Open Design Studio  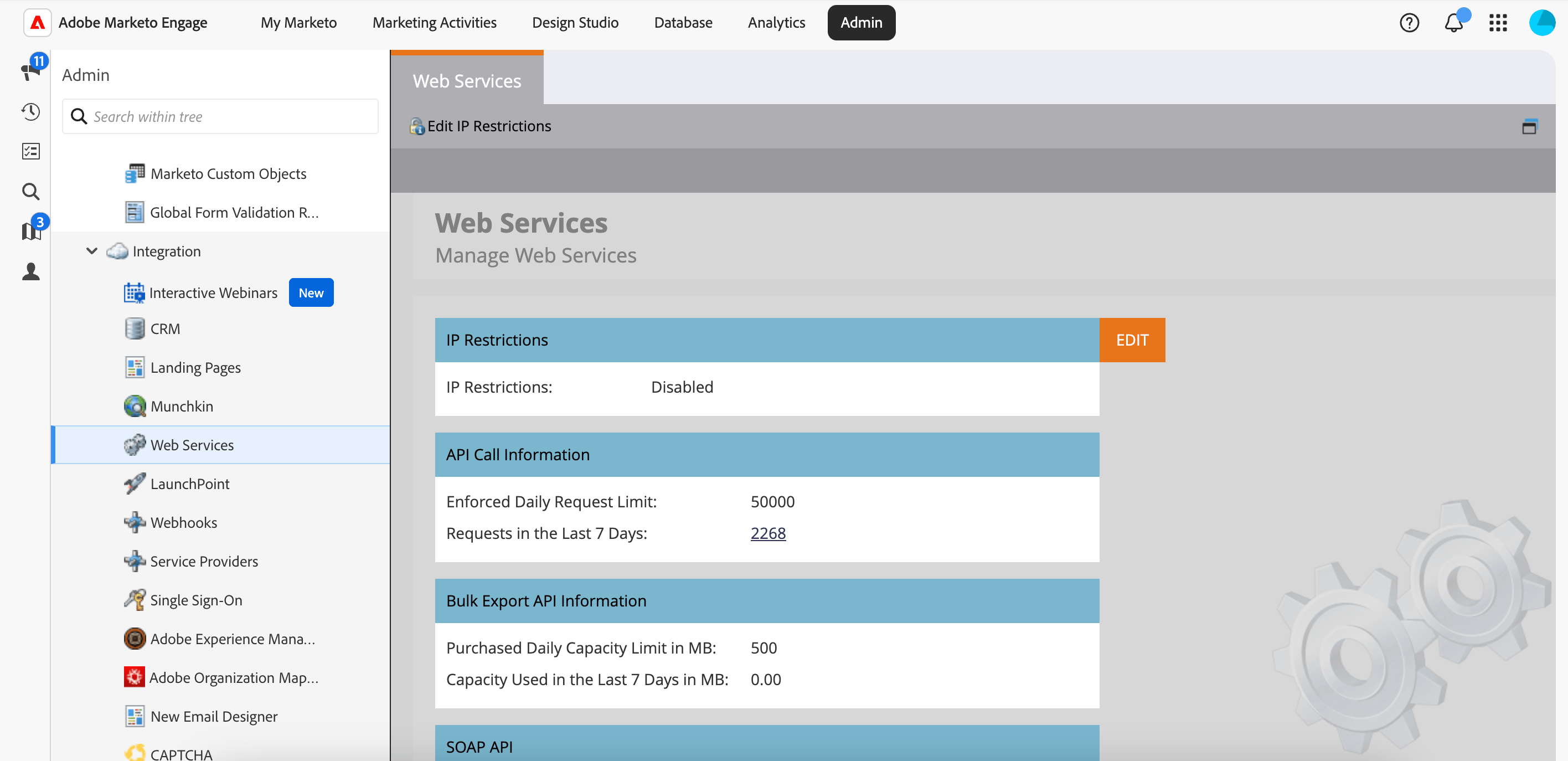click(575, 23)
